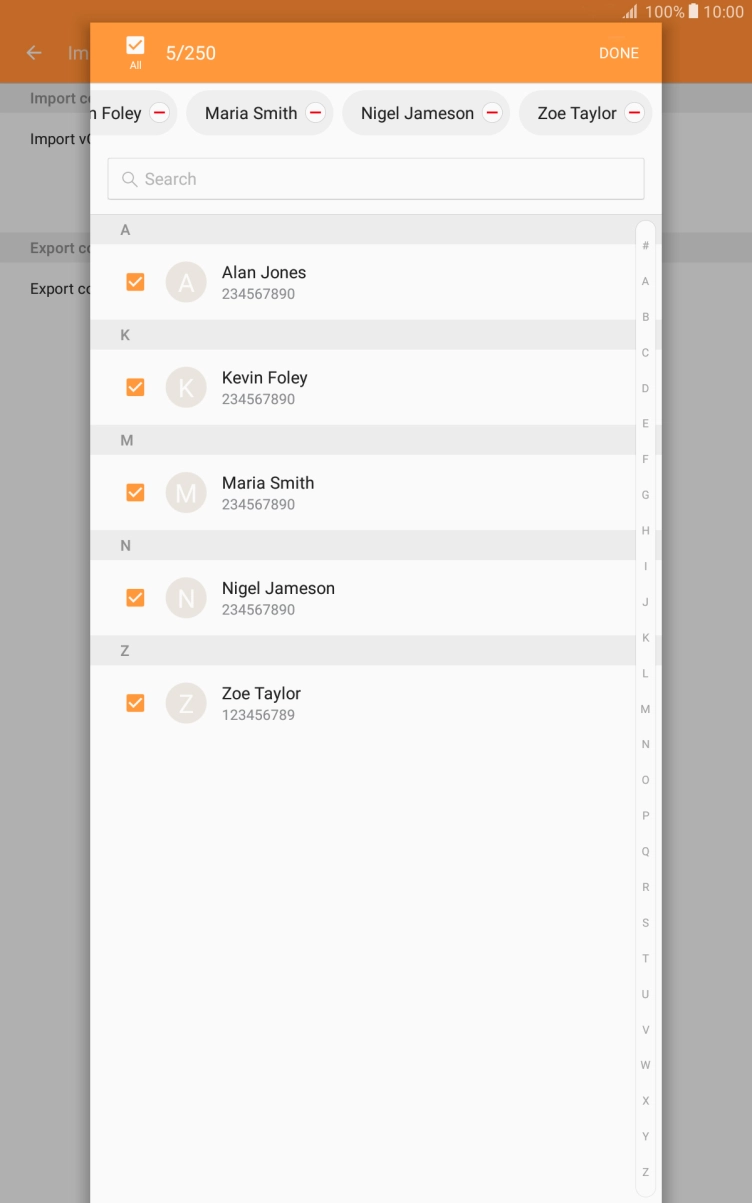Uncheck Maria Smith contact checkbox
The width and height of the screenshot is (752, 1203).
[135, 493]
